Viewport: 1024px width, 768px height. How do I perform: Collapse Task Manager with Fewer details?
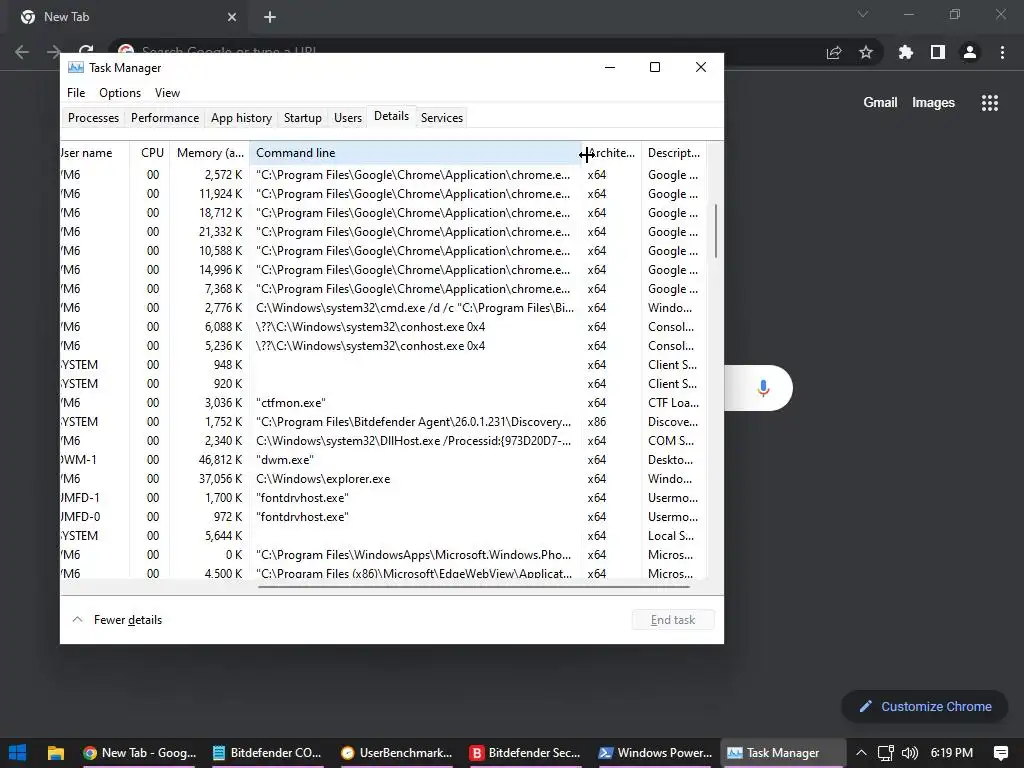[117, 620]
